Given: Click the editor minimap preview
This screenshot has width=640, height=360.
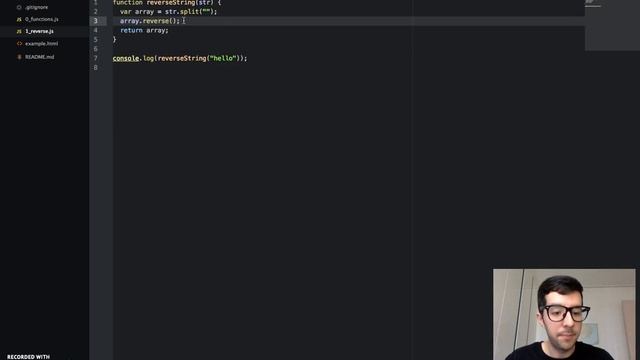Looking at the screenshot, I should point(612,24).
